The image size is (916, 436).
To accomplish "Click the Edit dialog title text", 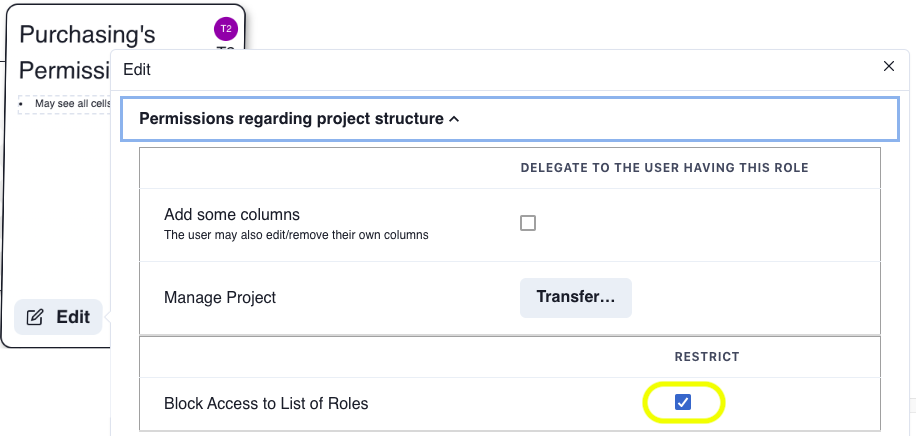I will pos(137,70).
